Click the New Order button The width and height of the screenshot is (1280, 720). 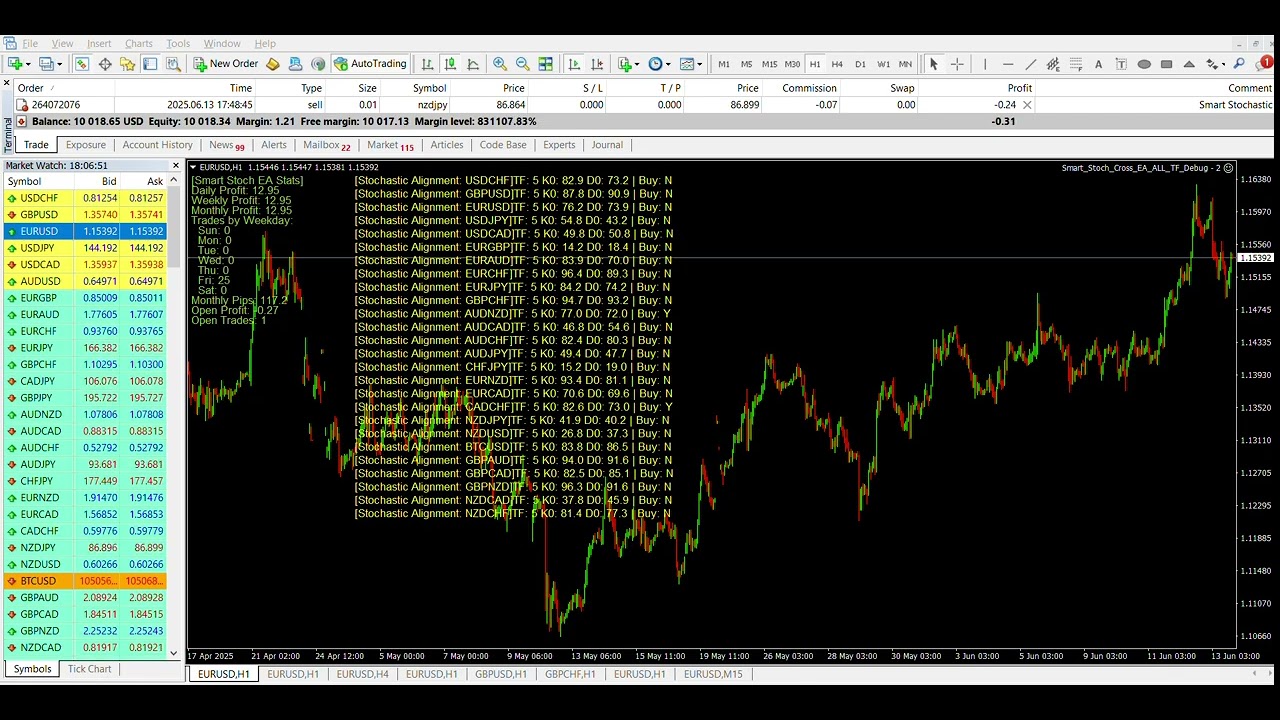pyautogui.click(x=226, y=64)
